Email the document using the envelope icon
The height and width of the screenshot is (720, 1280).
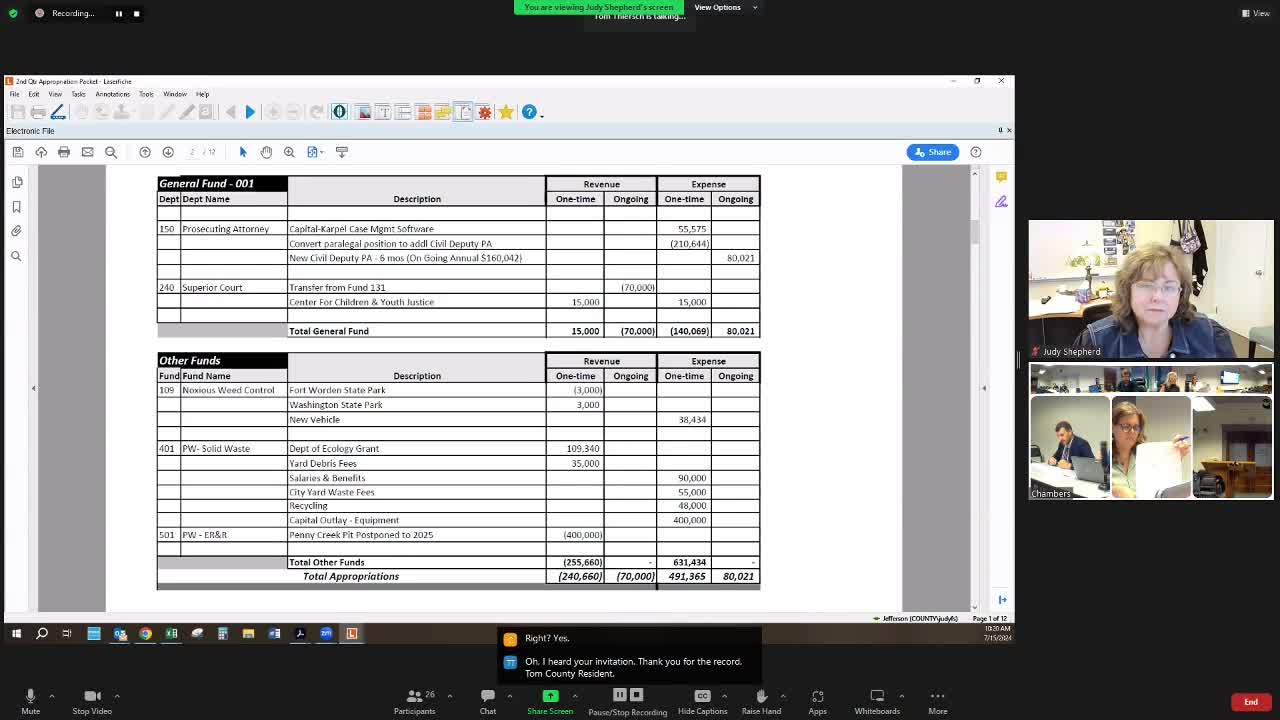[87, 152]
